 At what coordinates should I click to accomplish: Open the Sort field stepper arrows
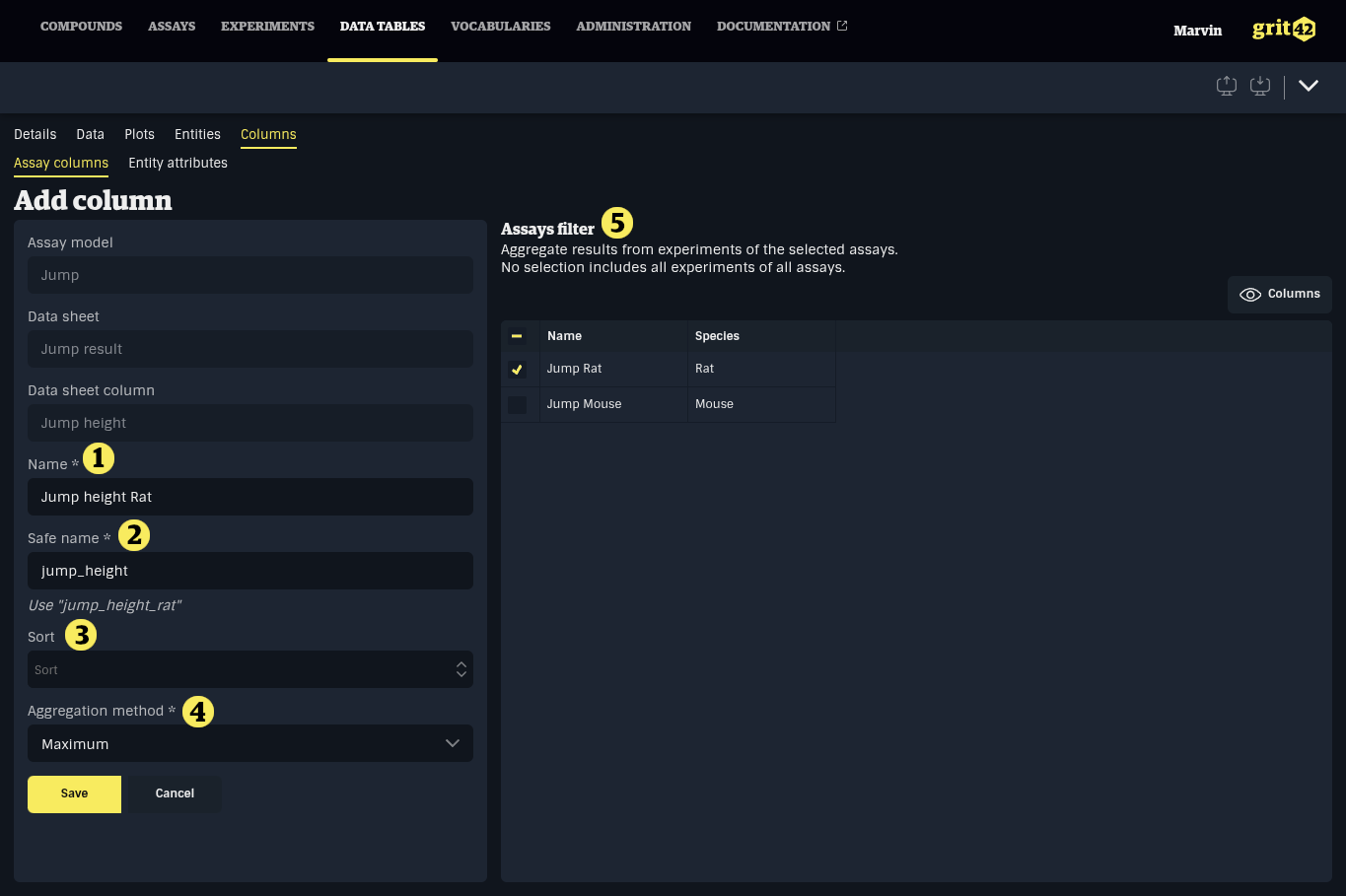460,669
